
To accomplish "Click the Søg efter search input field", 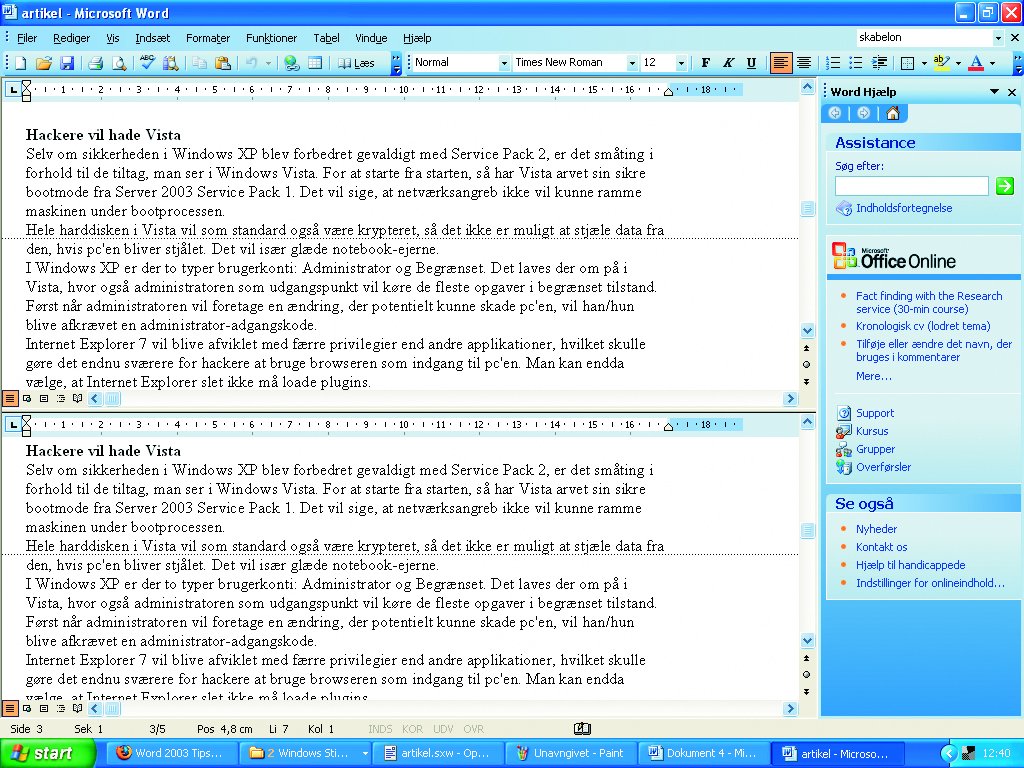I will [911, 186].
